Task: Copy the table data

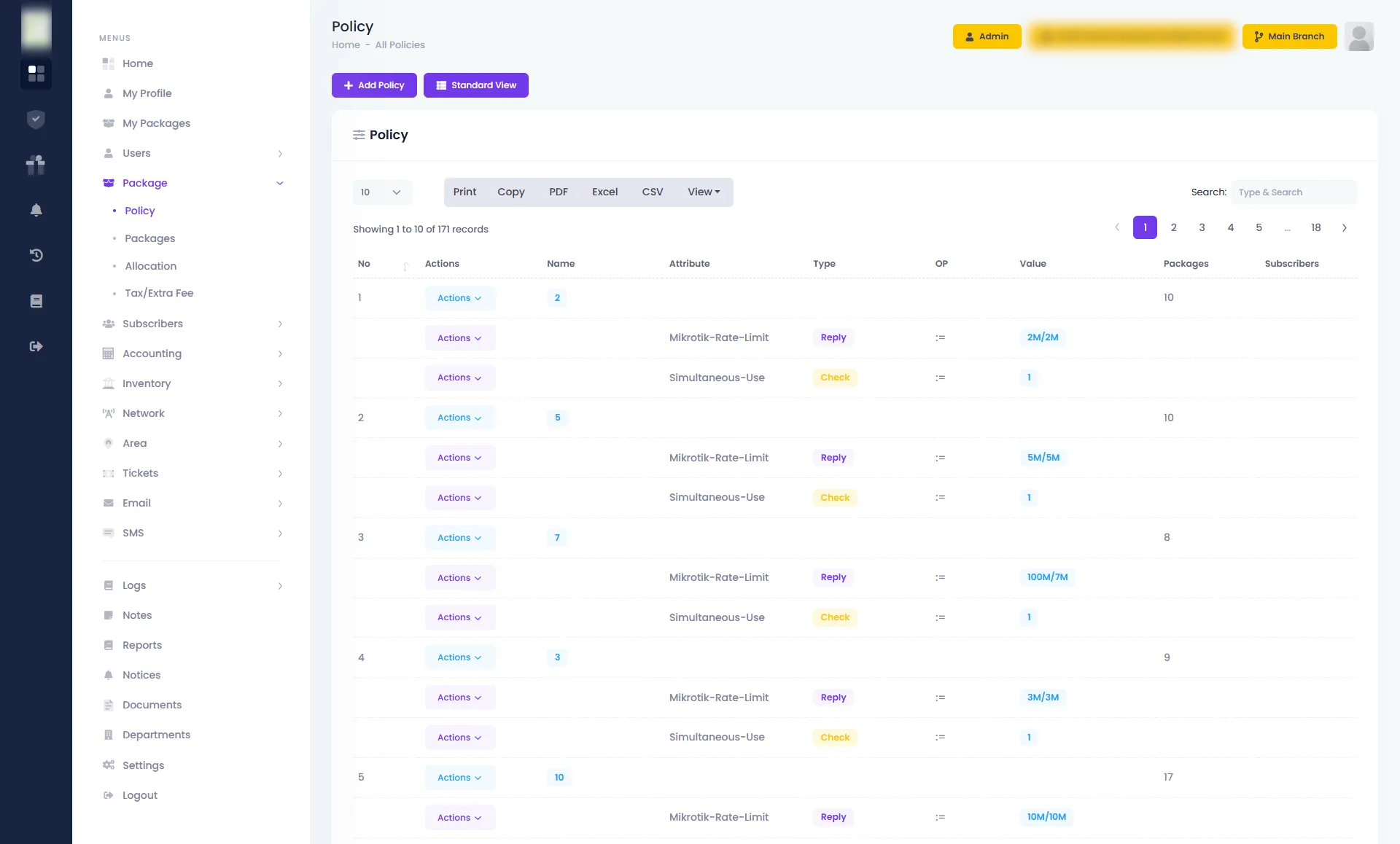Action: tap(511, 192)
